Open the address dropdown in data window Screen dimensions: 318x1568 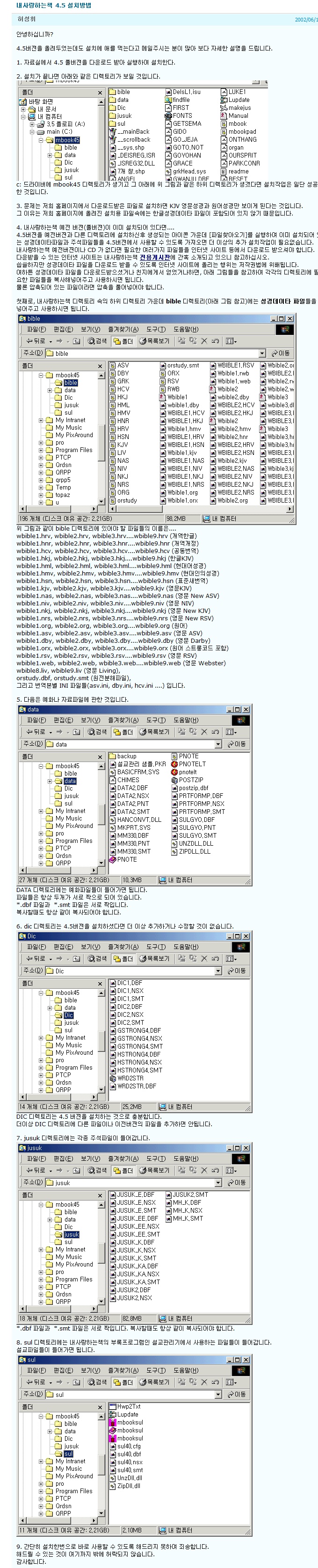pos(217,744)
